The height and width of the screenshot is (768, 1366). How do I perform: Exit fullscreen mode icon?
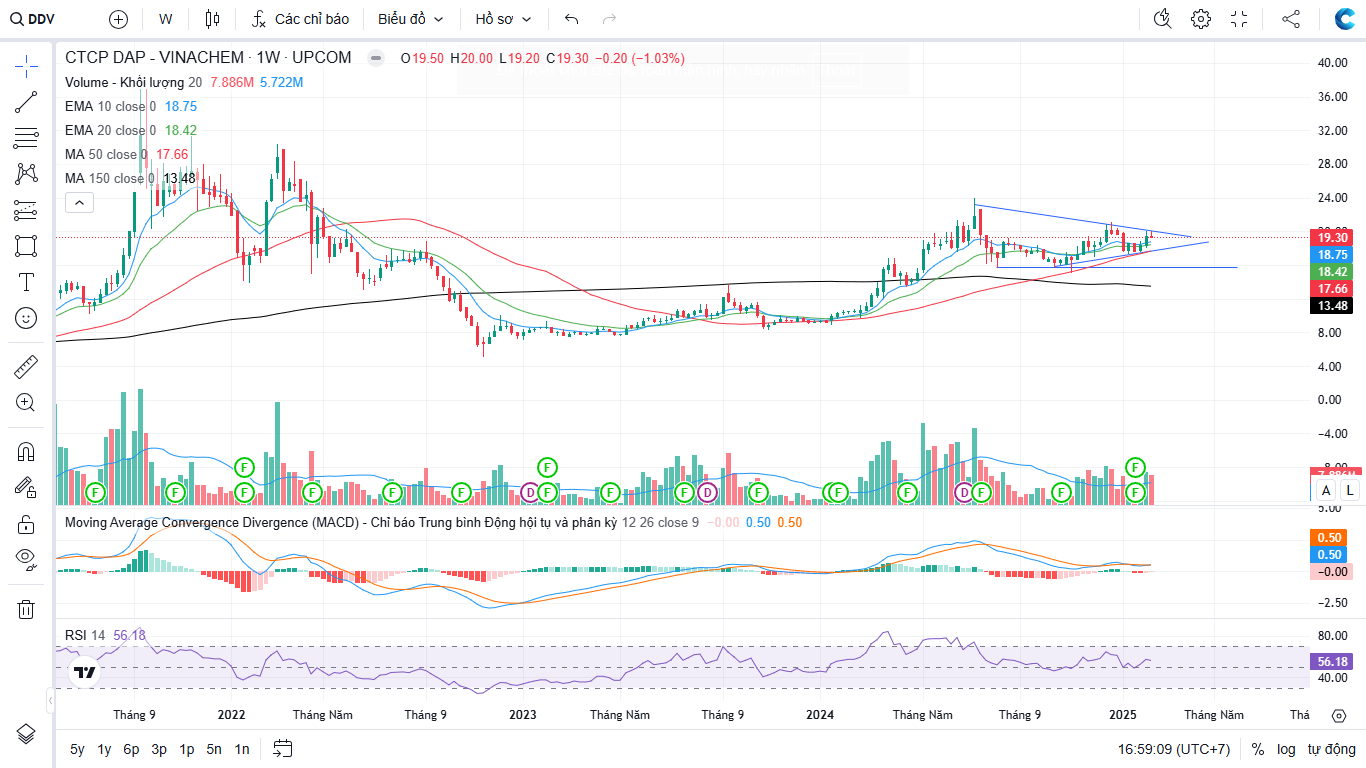[1239, 19]
